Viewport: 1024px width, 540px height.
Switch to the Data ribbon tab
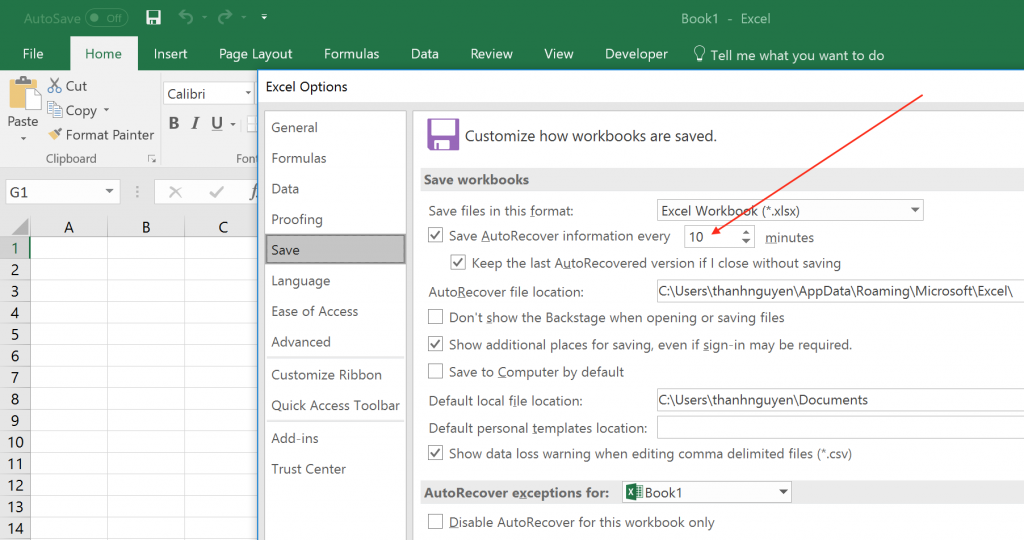(x=424, y=54)
